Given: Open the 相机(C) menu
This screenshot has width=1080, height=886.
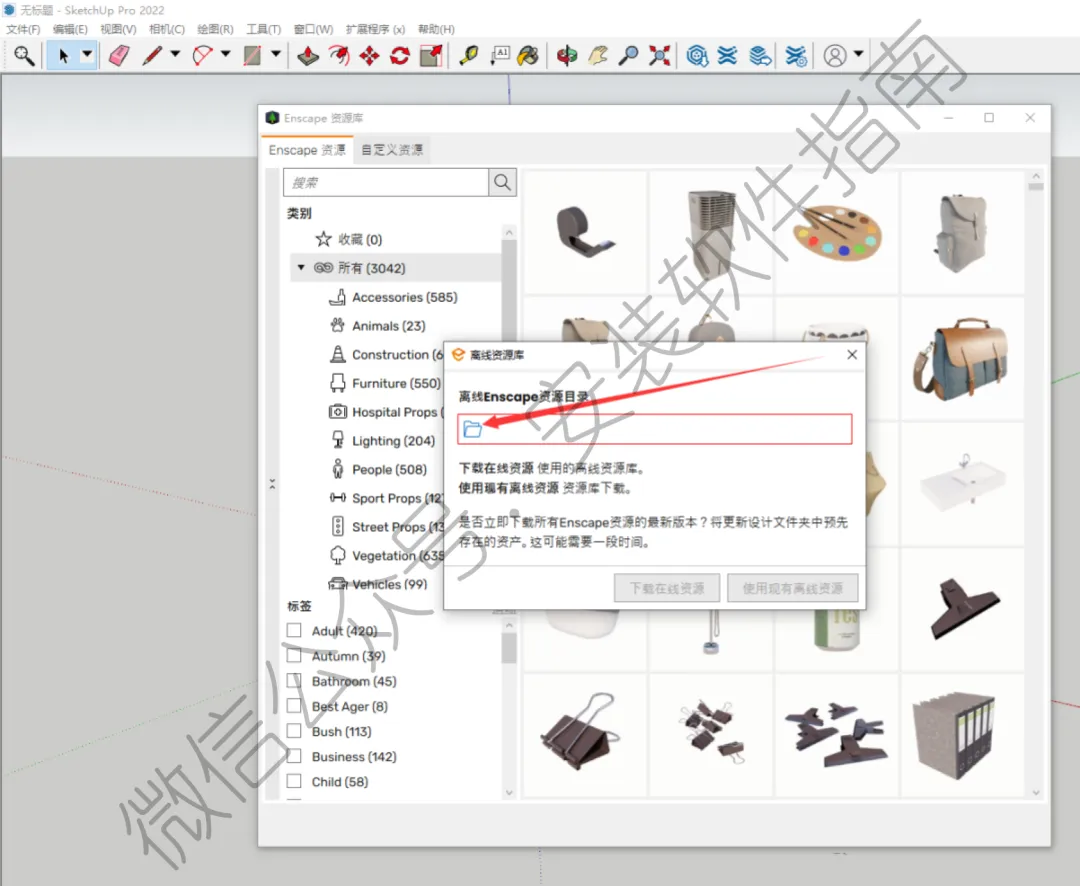Looking at the screenshot, I should (x=167, y=29).
